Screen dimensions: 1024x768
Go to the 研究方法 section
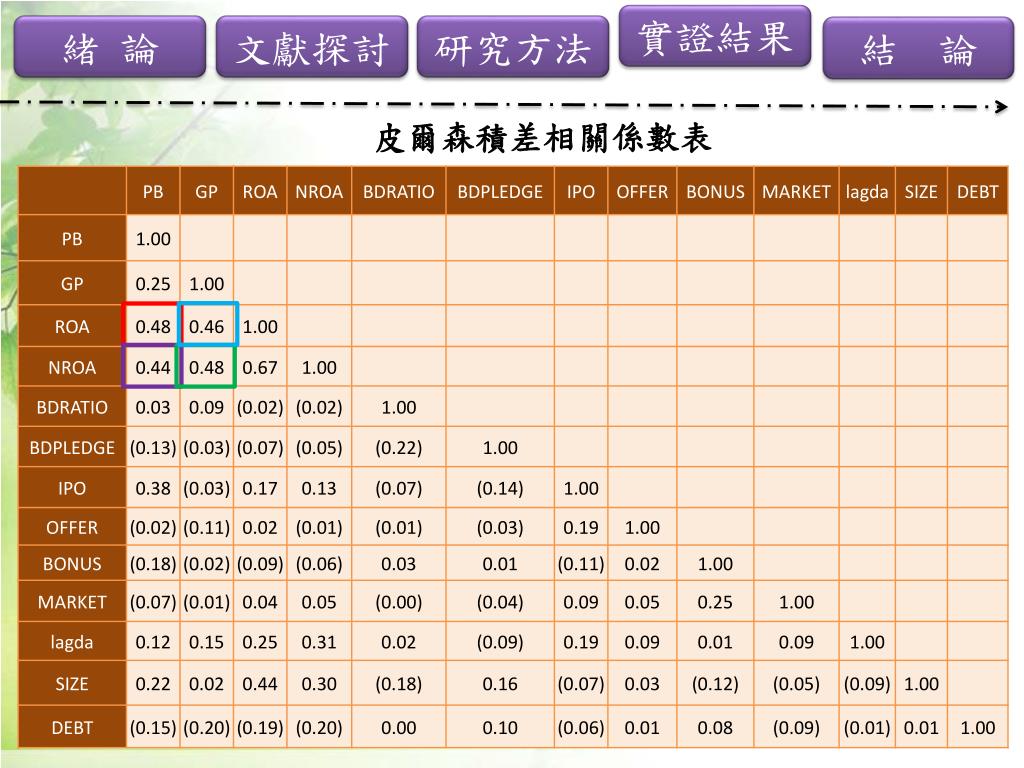pos(513,47)
